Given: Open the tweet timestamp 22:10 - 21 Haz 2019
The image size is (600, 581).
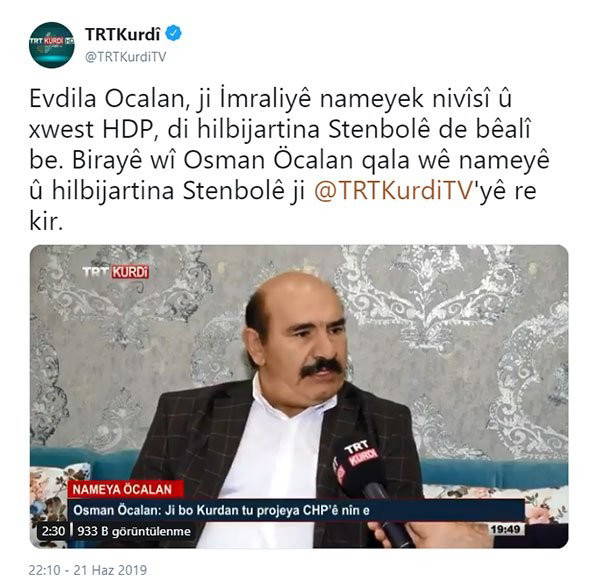Looking at the screenshot, I should click(x=88, y=570).
